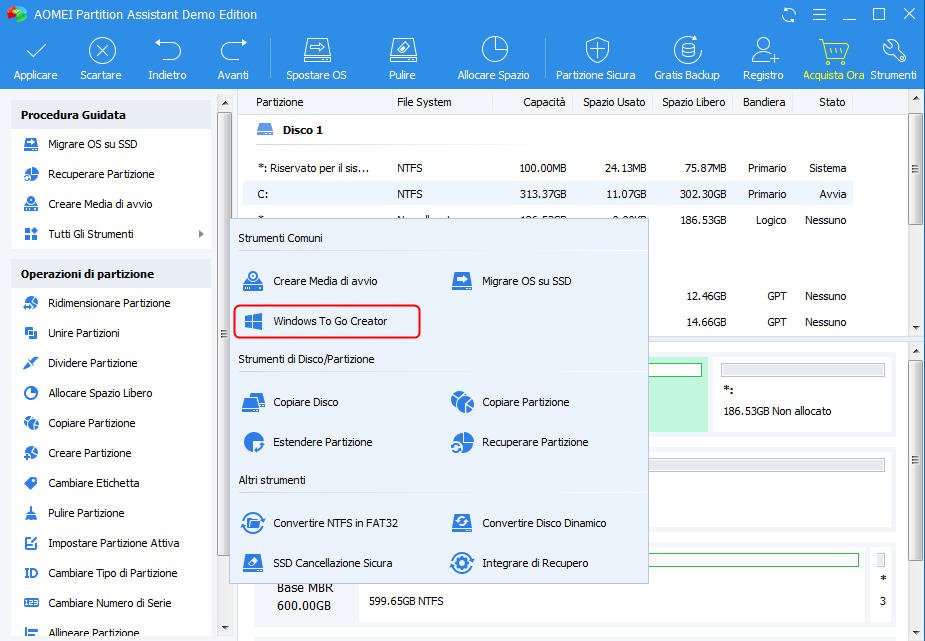Select SSD Cancellazione Sicura

[317, 563]
